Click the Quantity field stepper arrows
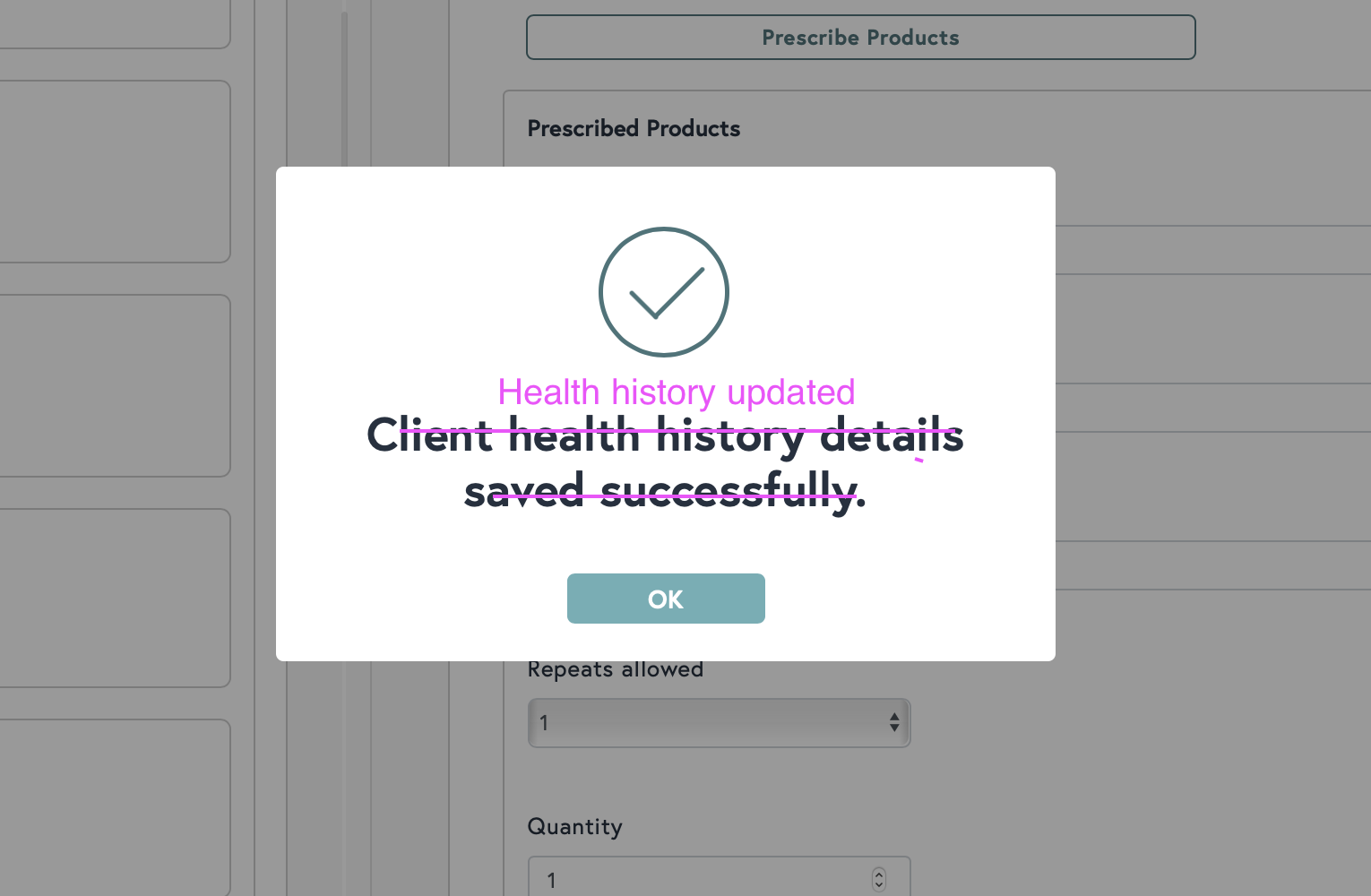Image resolution: width=1371 pixels, height=896 pixels. (878, 880)
